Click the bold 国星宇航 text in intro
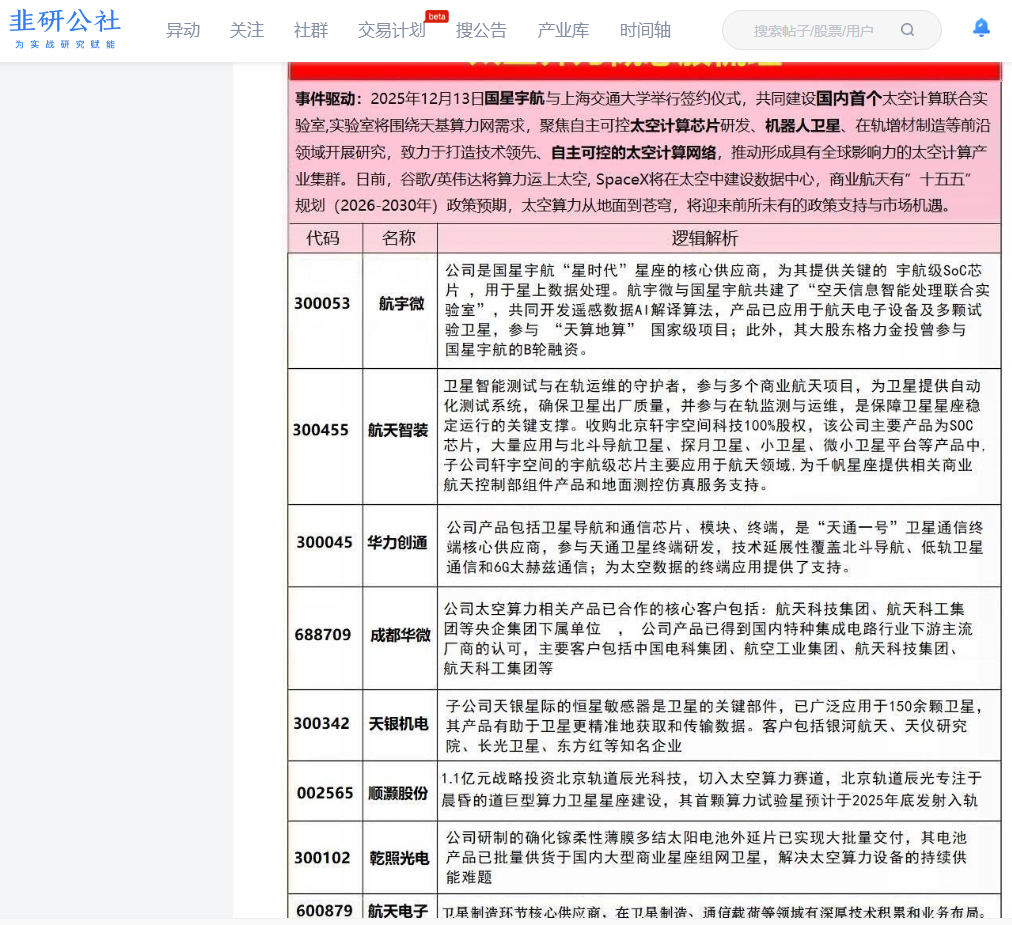Screen dimensions: 1012x925 [514, 99]
